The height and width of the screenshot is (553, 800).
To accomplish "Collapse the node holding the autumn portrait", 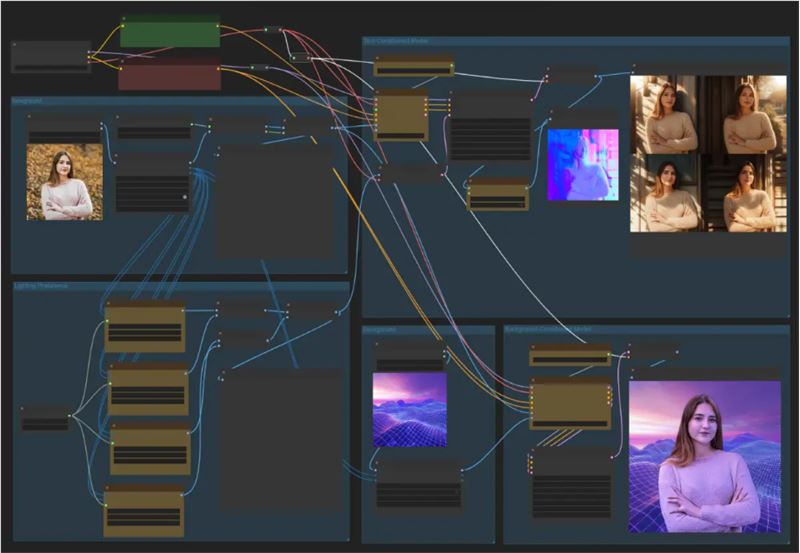I will click(31, 119).
